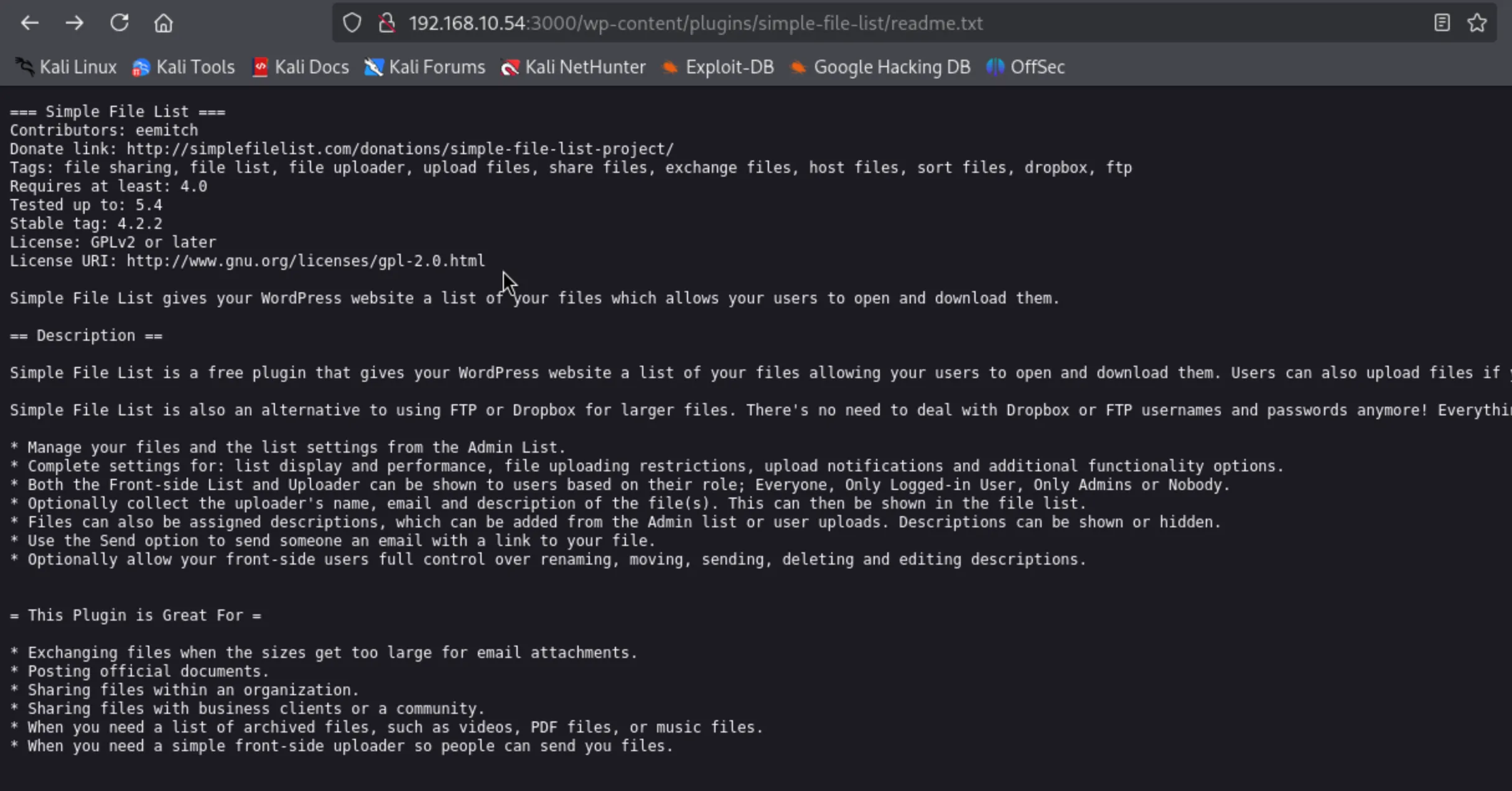
Task: Open the Exploit-DB bookmark
Action: pyautogui.click(x=718, y=67)
